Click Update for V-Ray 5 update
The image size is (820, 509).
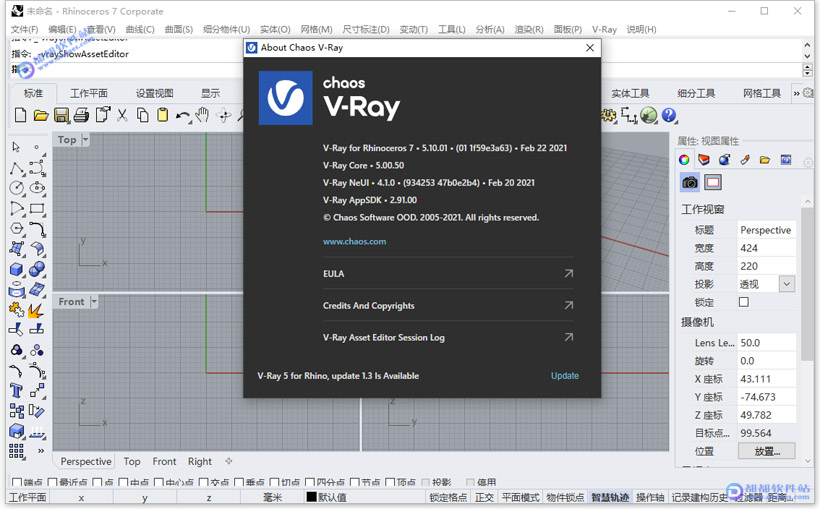[x=565, y=376]
